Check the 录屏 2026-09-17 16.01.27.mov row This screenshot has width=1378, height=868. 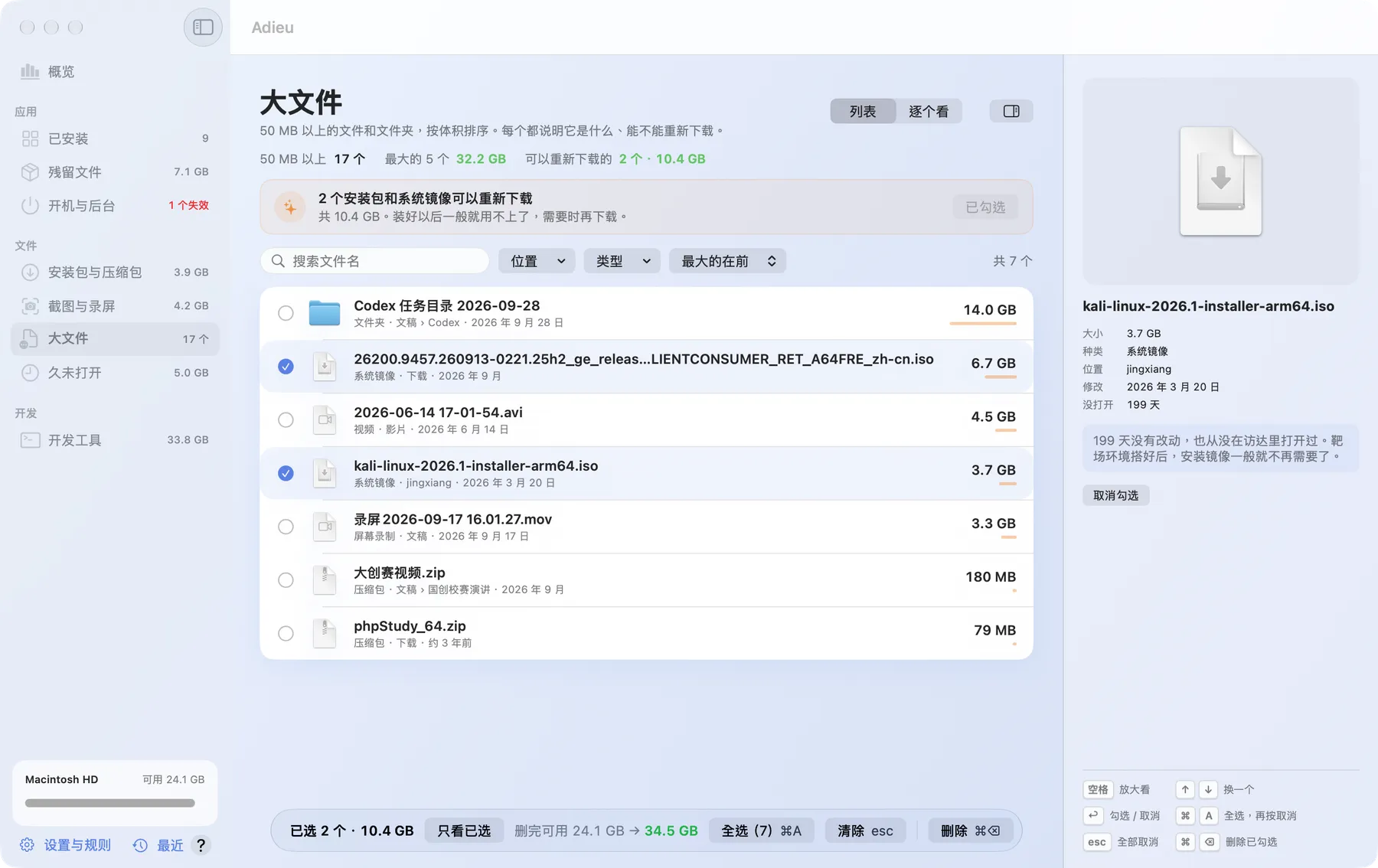(286, 527)
